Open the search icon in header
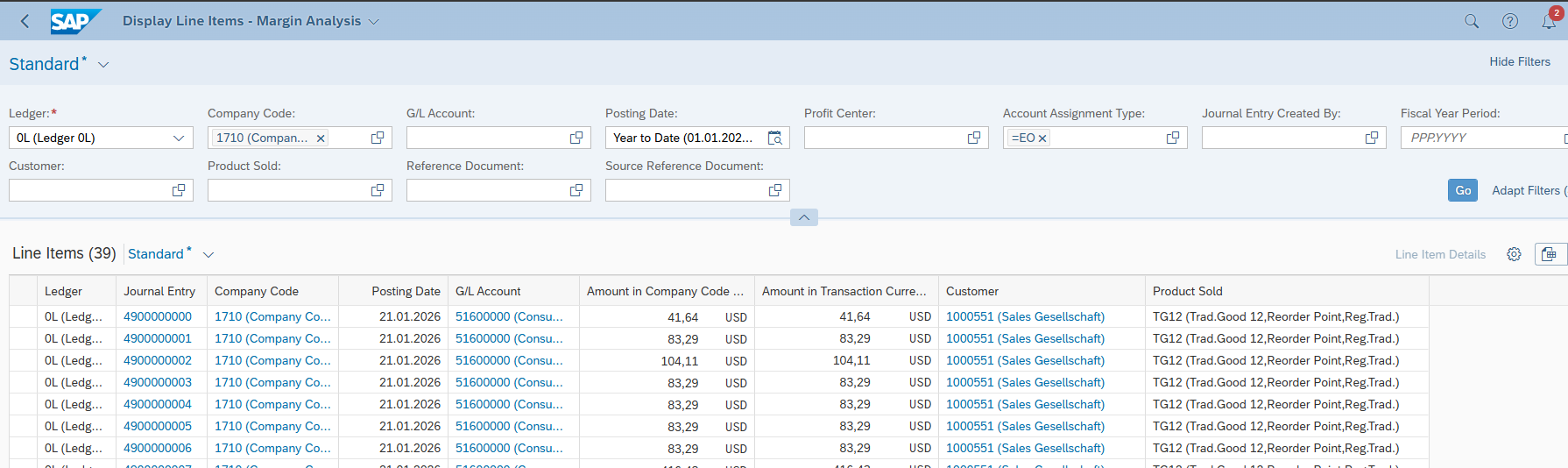The width and height of the screenshot is (1568, 468). point(1472,21)
